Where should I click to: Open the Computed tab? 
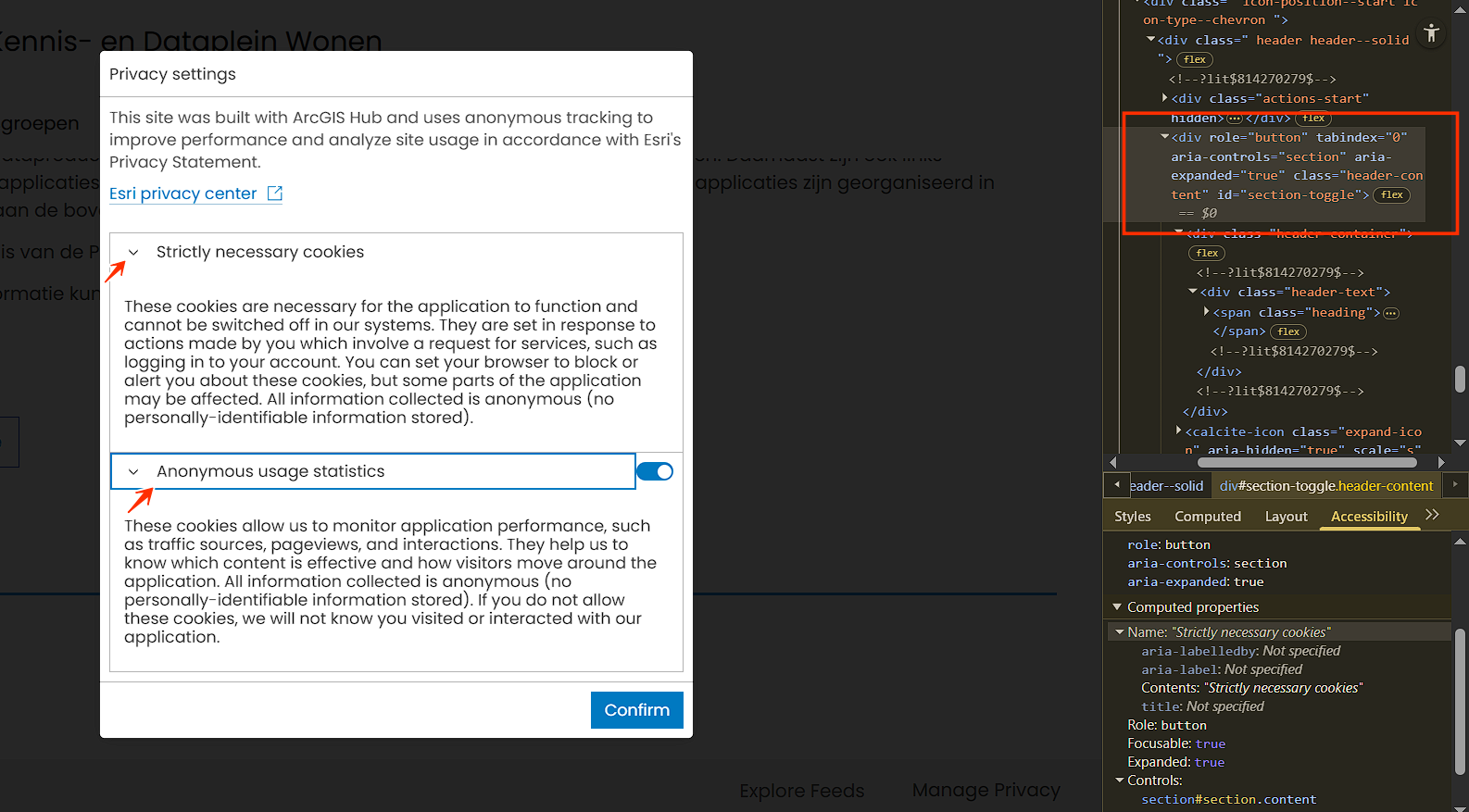(x=1207, y=517)
